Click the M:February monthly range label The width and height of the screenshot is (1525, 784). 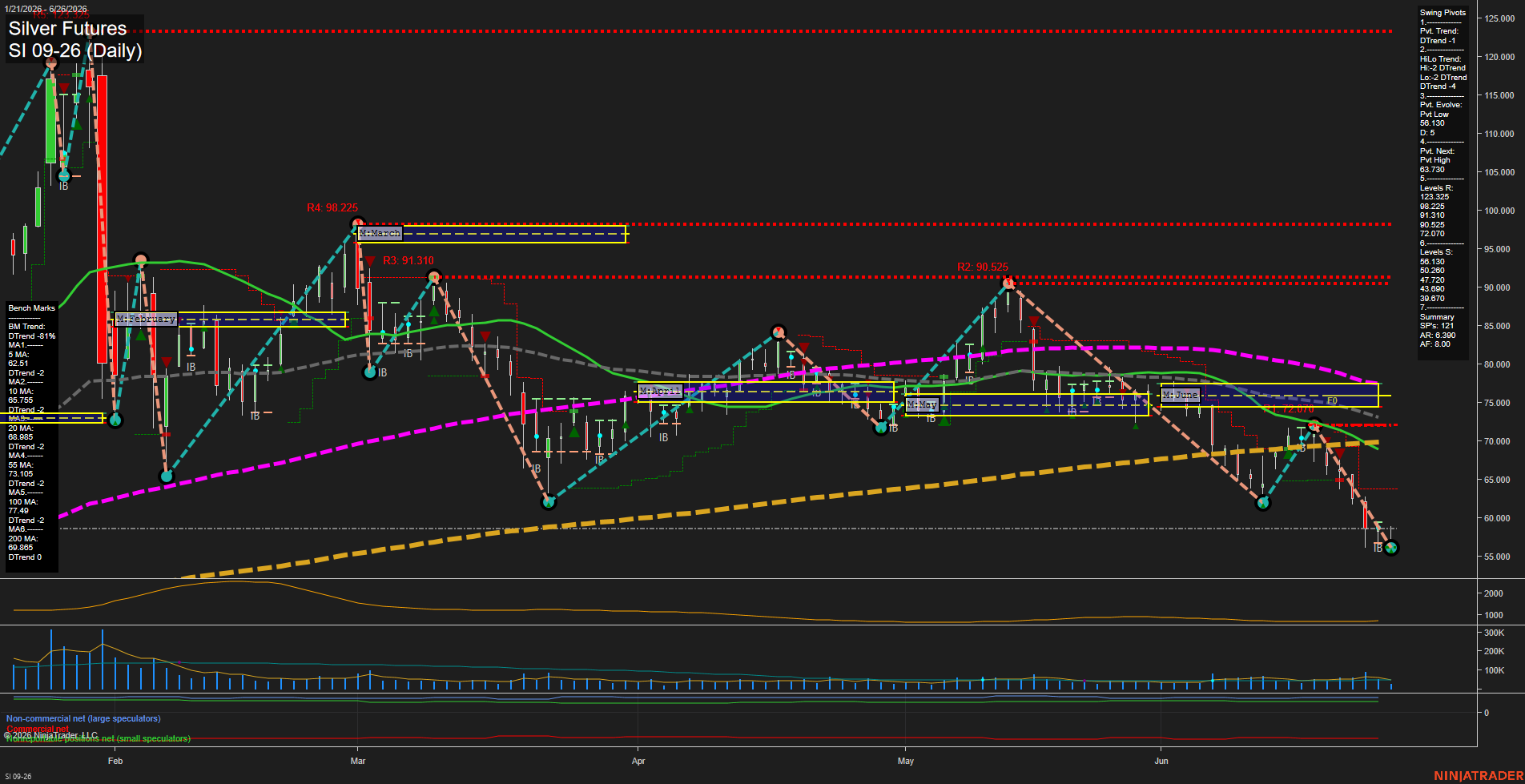pyautogui.click(x=146, y=319)
